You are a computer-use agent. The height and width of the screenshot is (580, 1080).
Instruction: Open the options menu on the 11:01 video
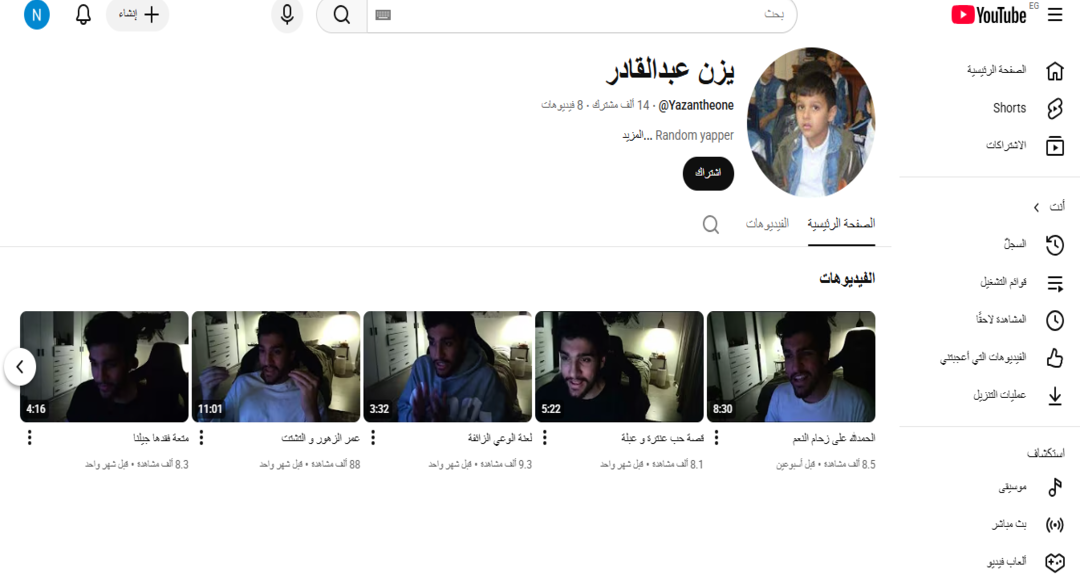pyautogui.click(x=201, y=437)
